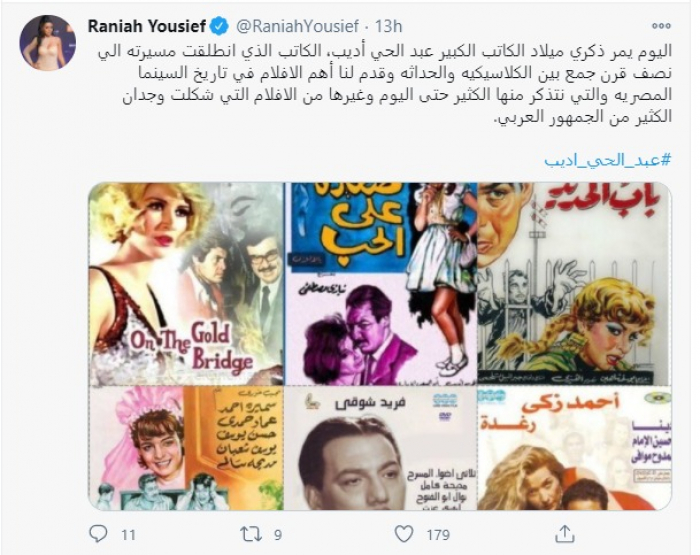Click the Arabic tweet text body
The width and height of the screenshot is (700, 555).
coord(384,84)
